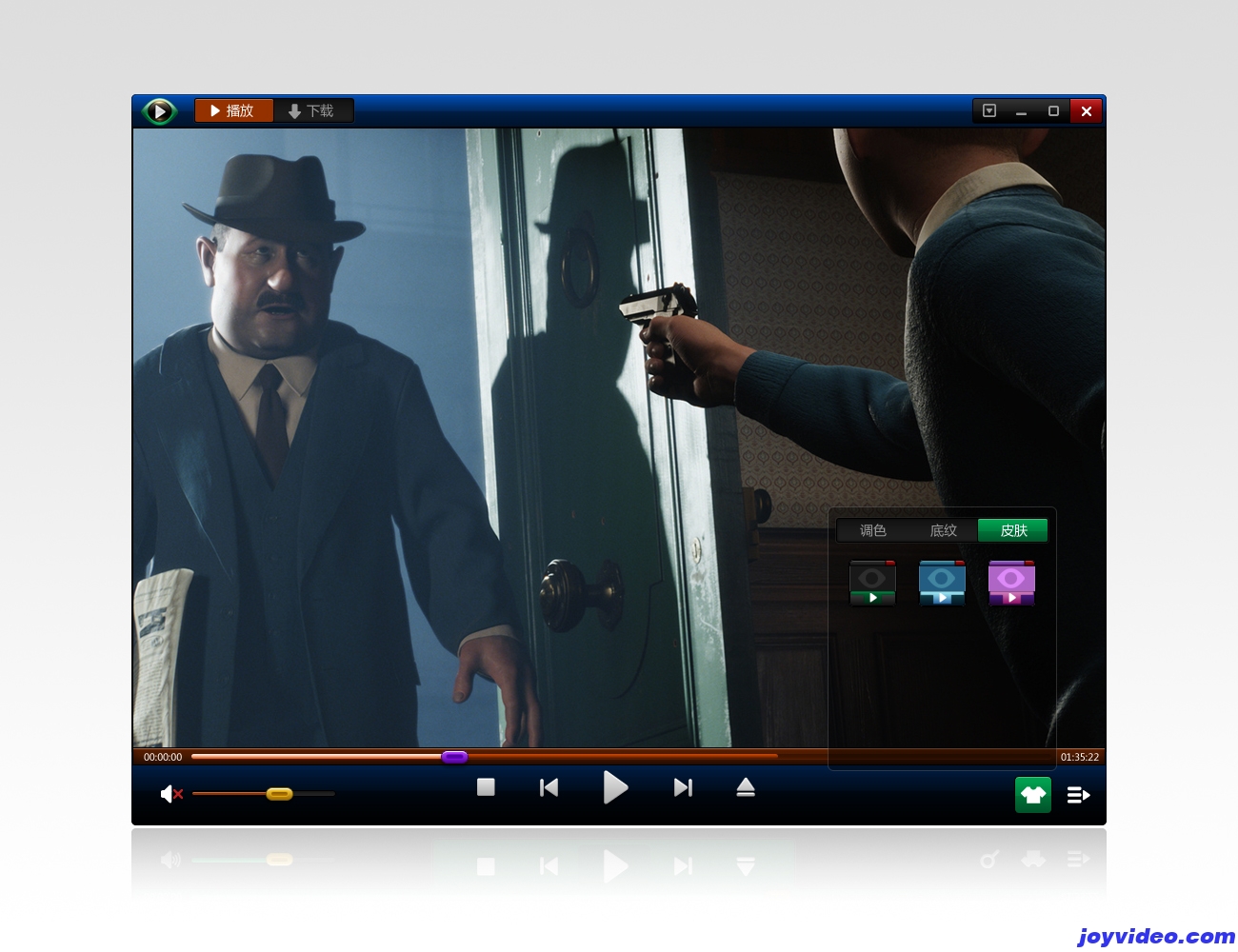1238x952 pixels.
Task: Switch to the 下载 tab
Action: click(x=312, y=110)
